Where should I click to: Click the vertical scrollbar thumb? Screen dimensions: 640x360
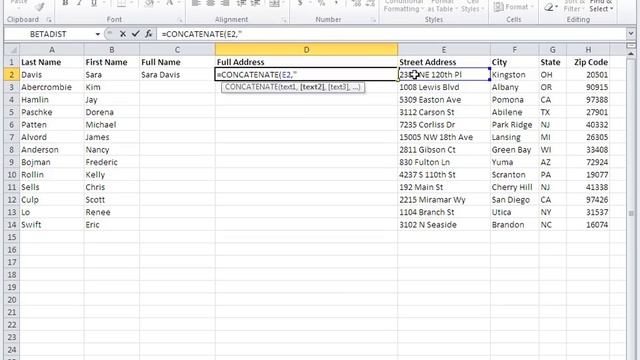pos(631,213)
